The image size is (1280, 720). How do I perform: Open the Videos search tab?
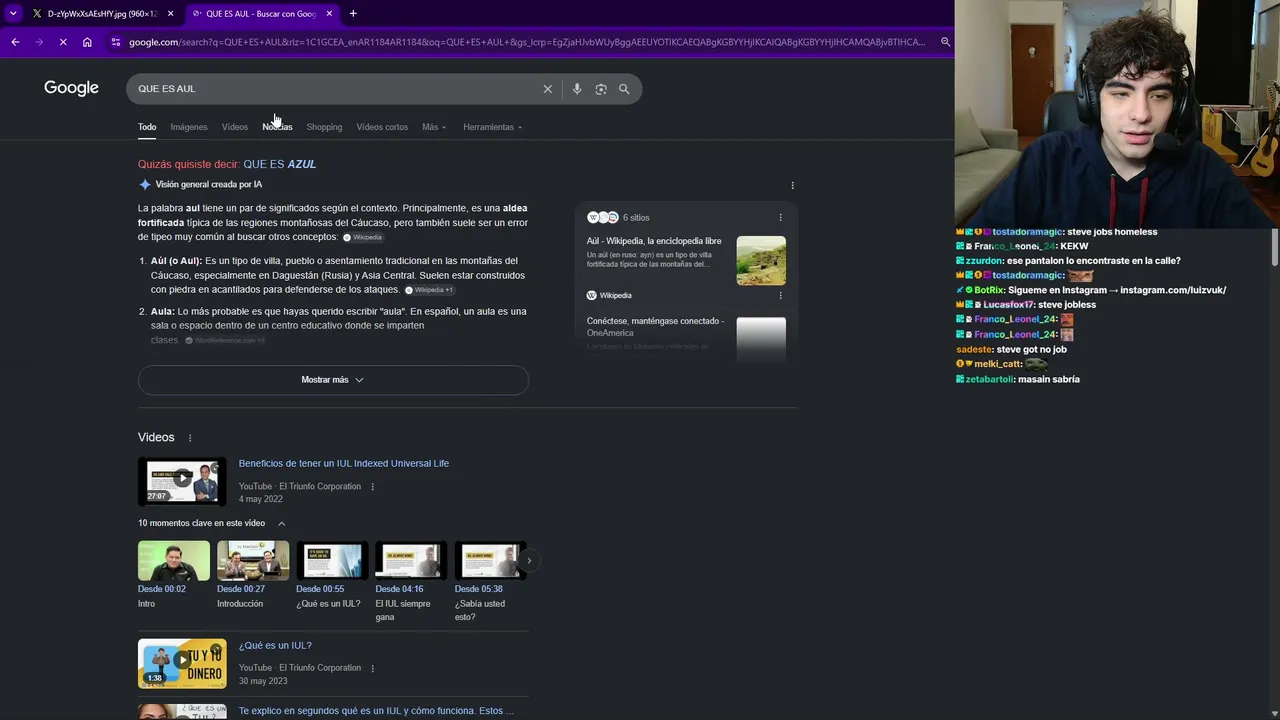(x=235, y=127)
